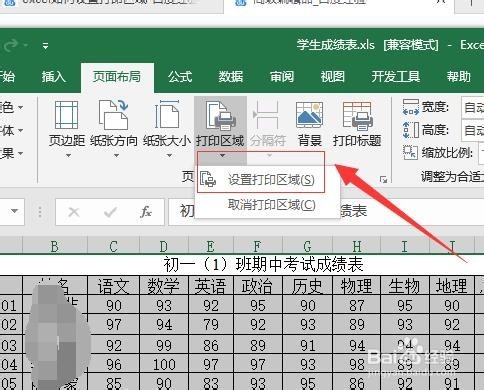Choose Clear Print Area 取消打印区域(C)
The height and width of the screenshot is (390, 484).
[267, 205]
